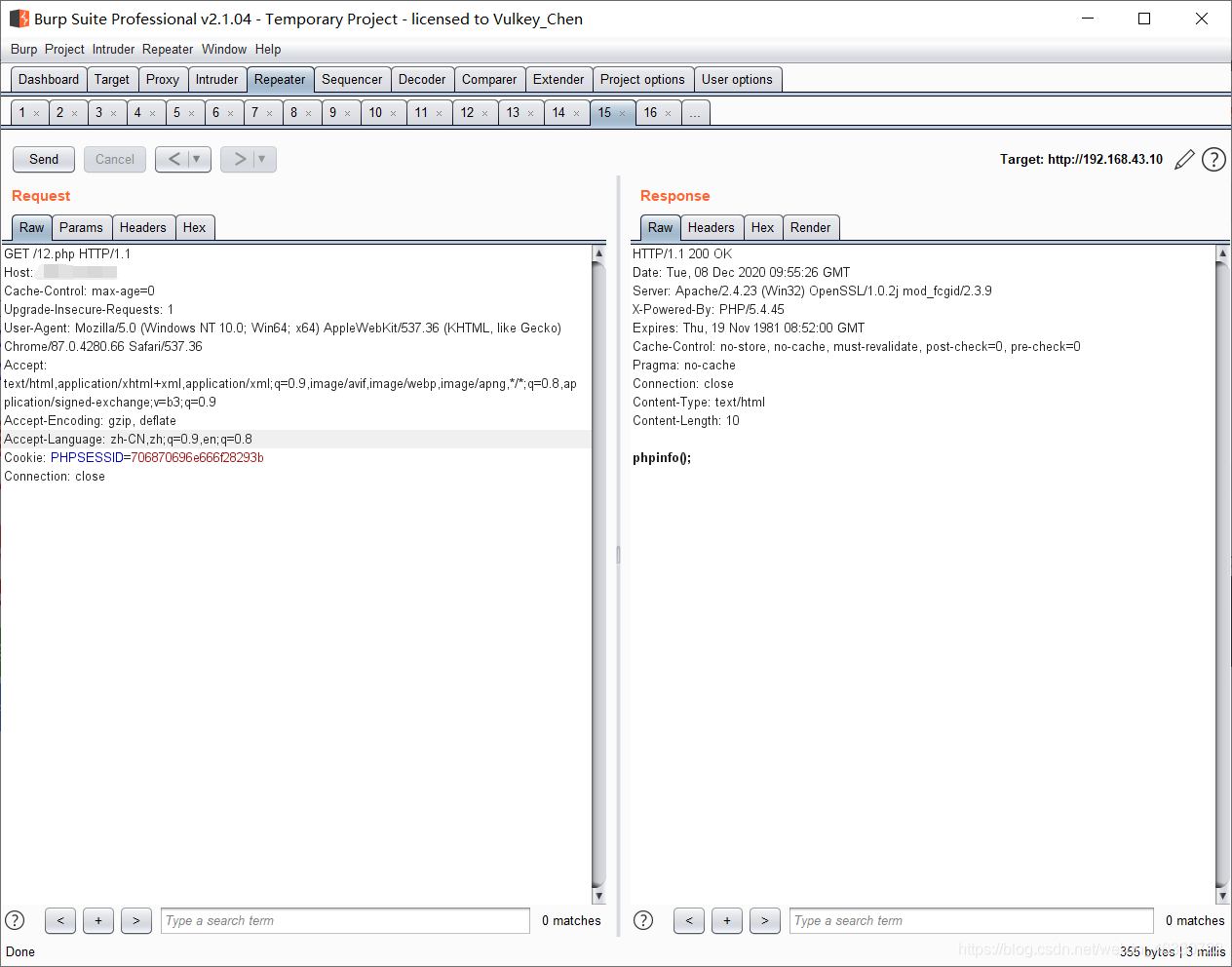This screenshot has width=1232, height=967.
Task: Open the Window menu
Action: click(224, 49)
